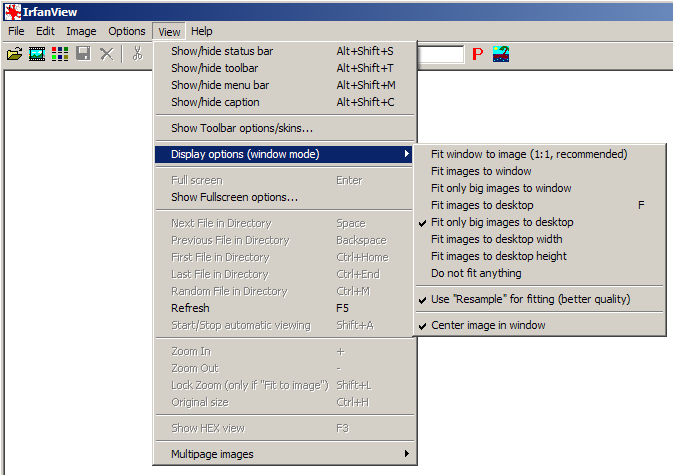Viewport: 673px width, 475px height.
Task: Open the Options menu
Action: (x=127, y=31)
